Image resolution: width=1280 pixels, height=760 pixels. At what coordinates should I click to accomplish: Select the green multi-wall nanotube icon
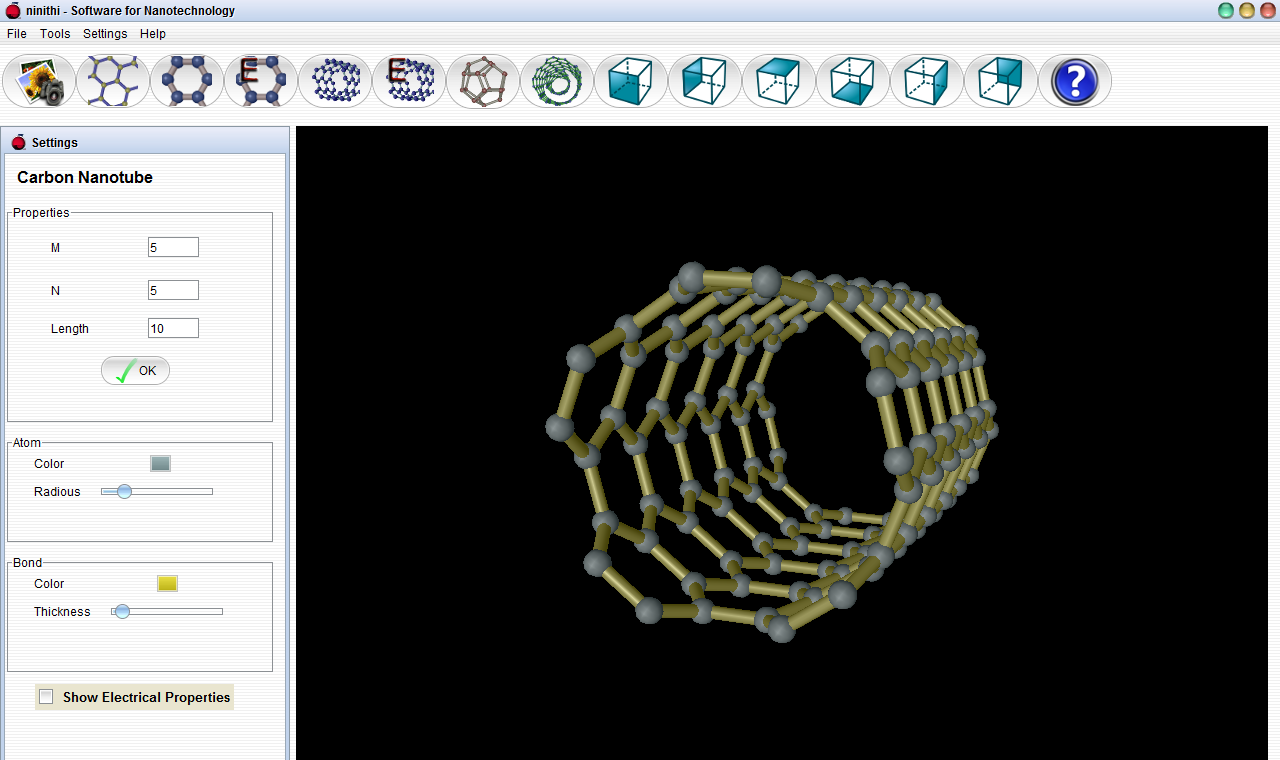coord(557,81)
